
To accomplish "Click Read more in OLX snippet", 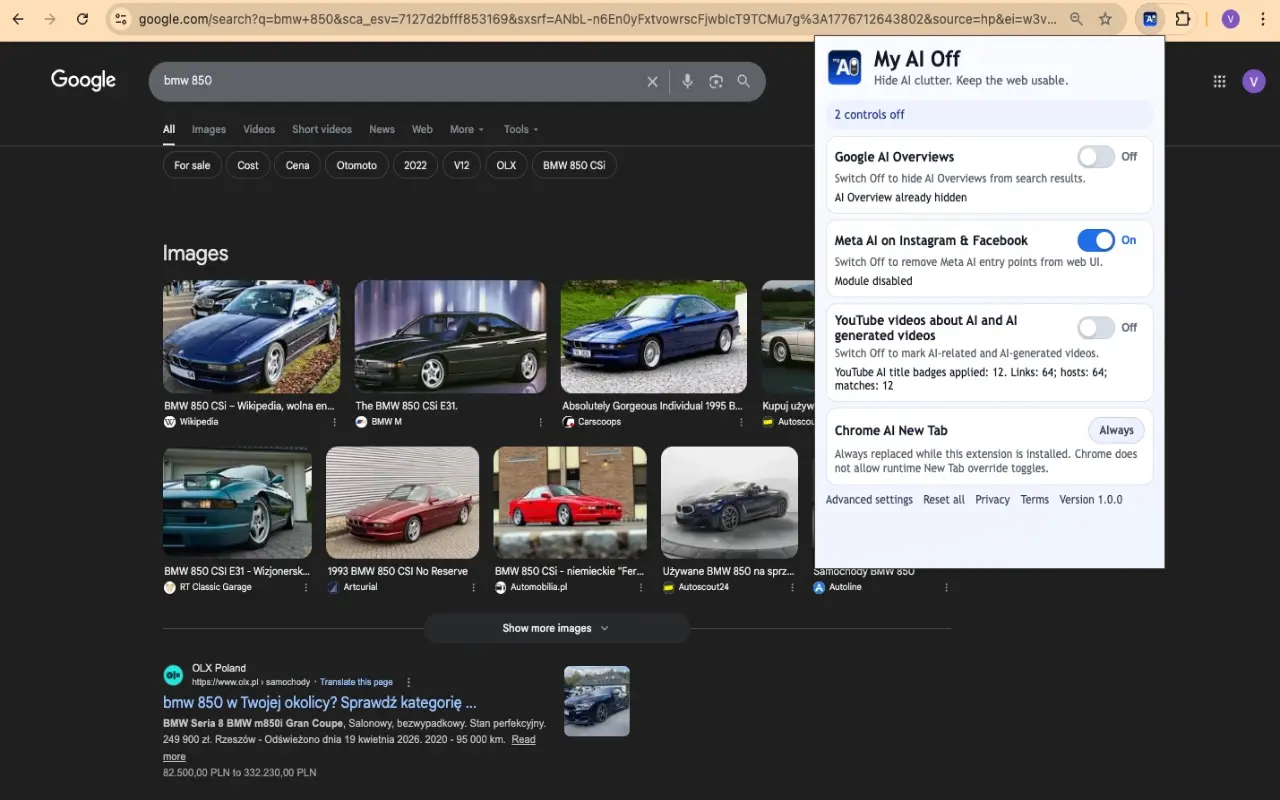I will [x=349, y=748].
